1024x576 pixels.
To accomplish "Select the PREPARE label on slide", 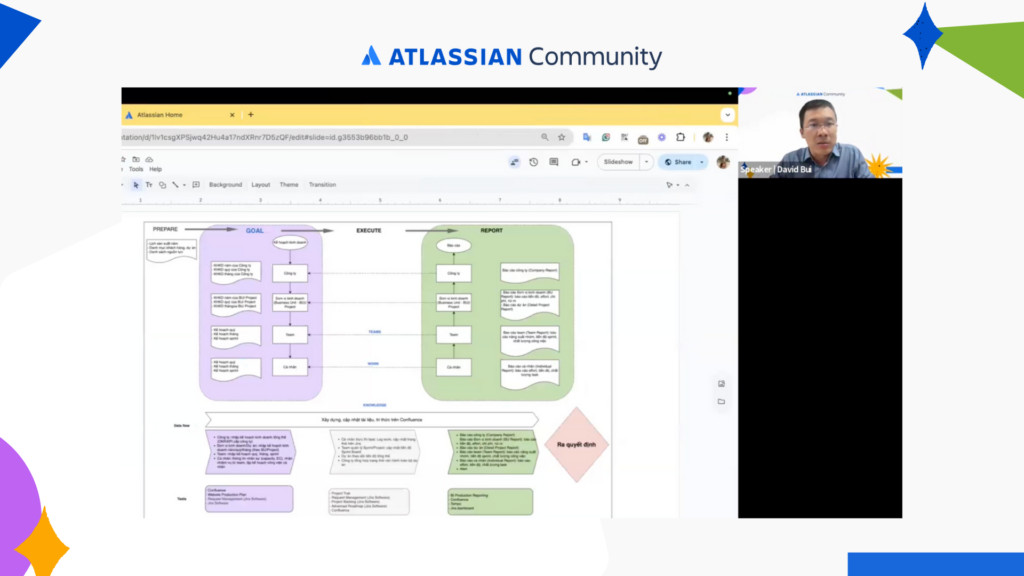I will click(x=165, y=229).
